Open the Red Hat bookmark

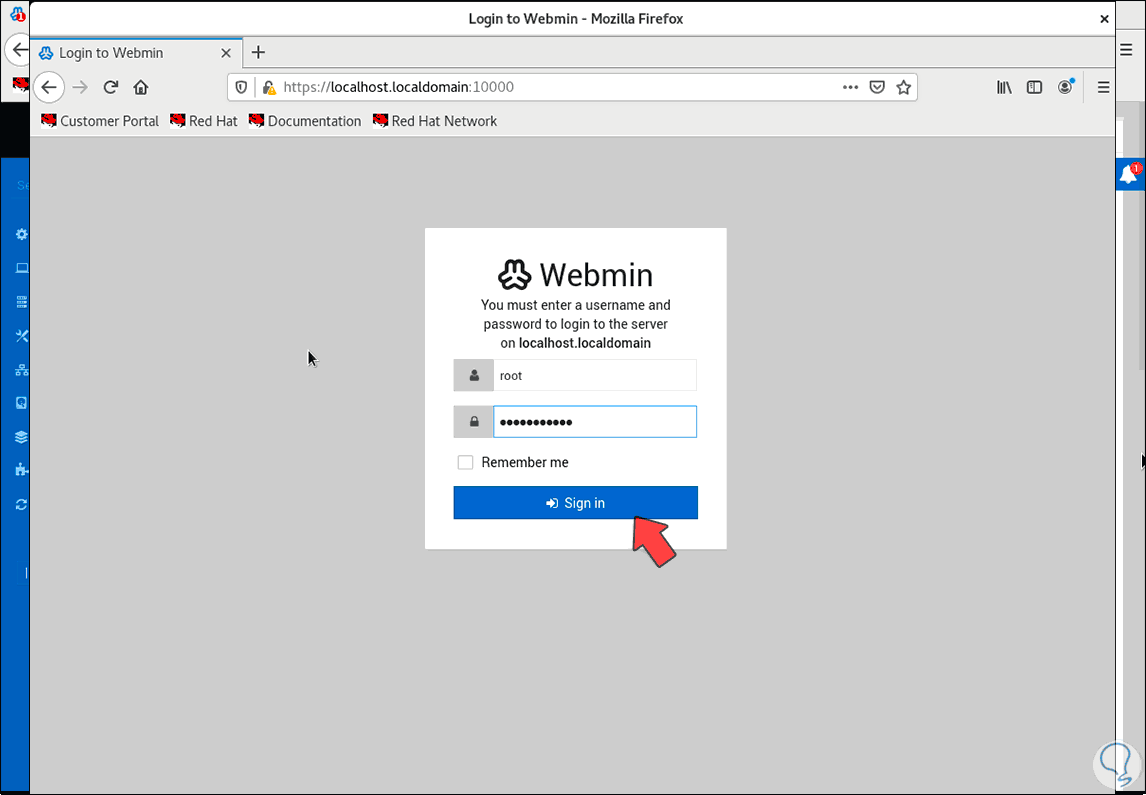[204, 121]
